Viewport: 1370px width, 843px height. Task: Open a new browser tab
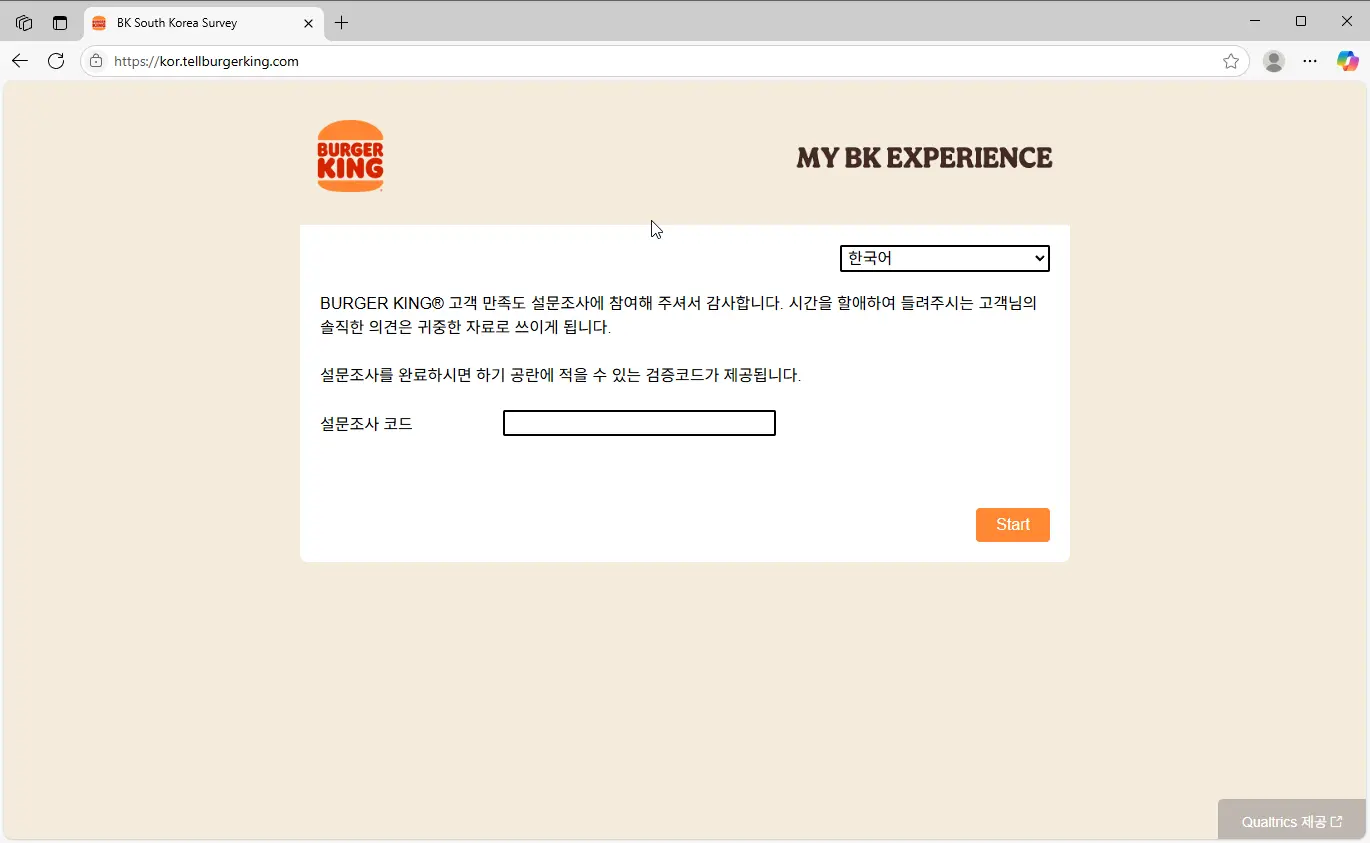pyautogui.click(x=342, y=22)
